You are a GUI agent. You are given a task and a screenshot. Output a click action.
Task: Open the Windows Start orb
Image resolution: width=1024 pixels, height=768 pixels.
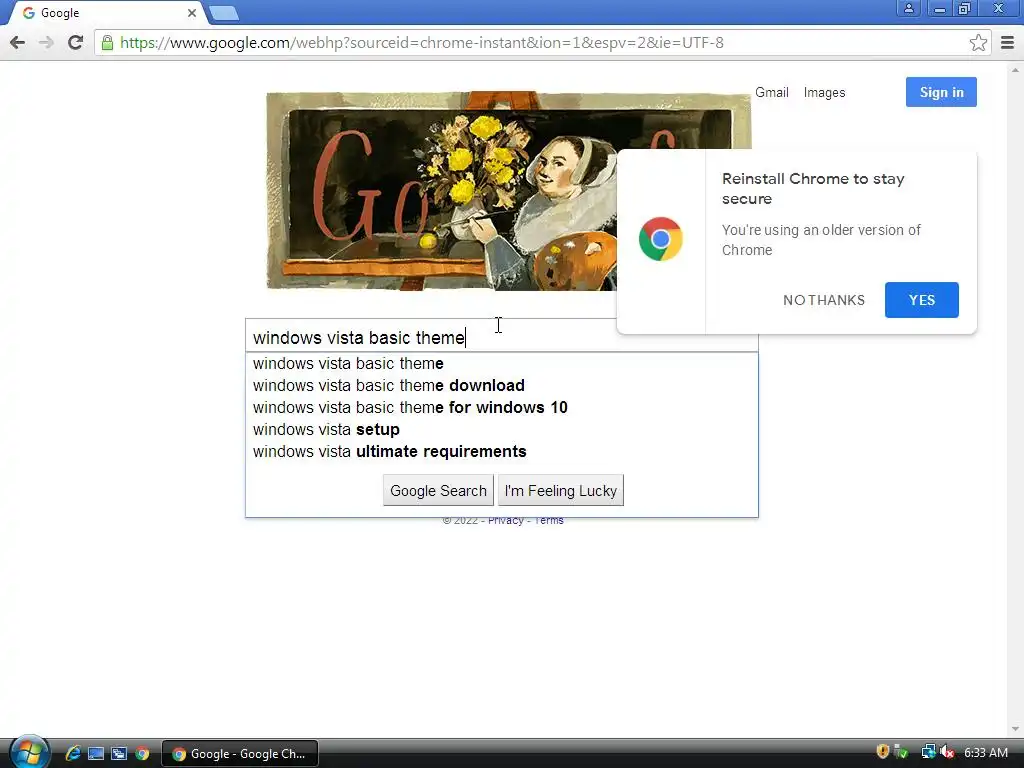click(29, 752)
